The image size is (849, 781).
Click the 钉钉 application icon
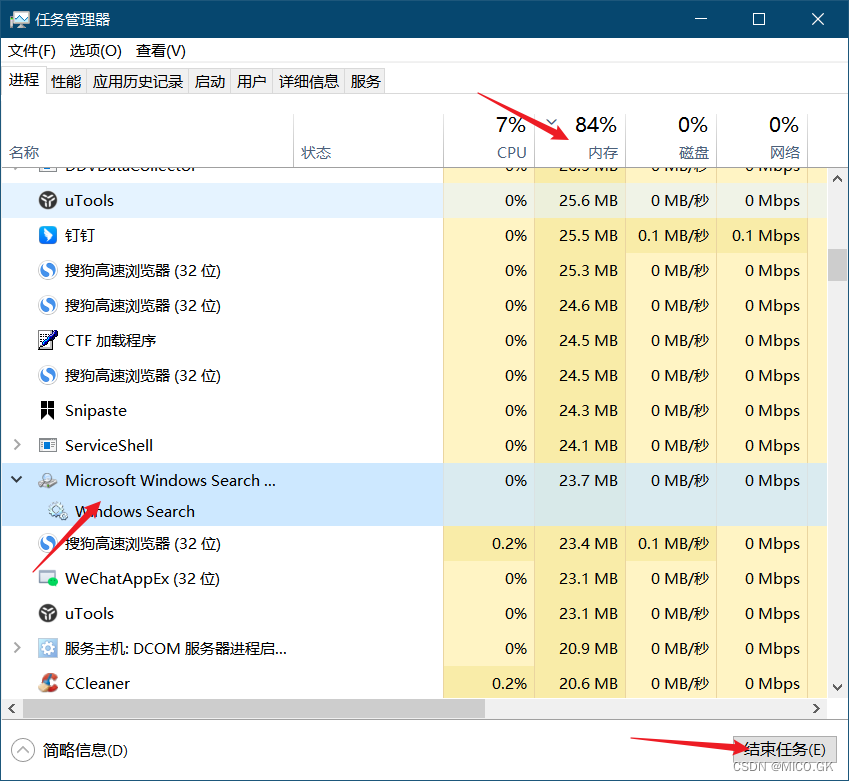[47, 235]
